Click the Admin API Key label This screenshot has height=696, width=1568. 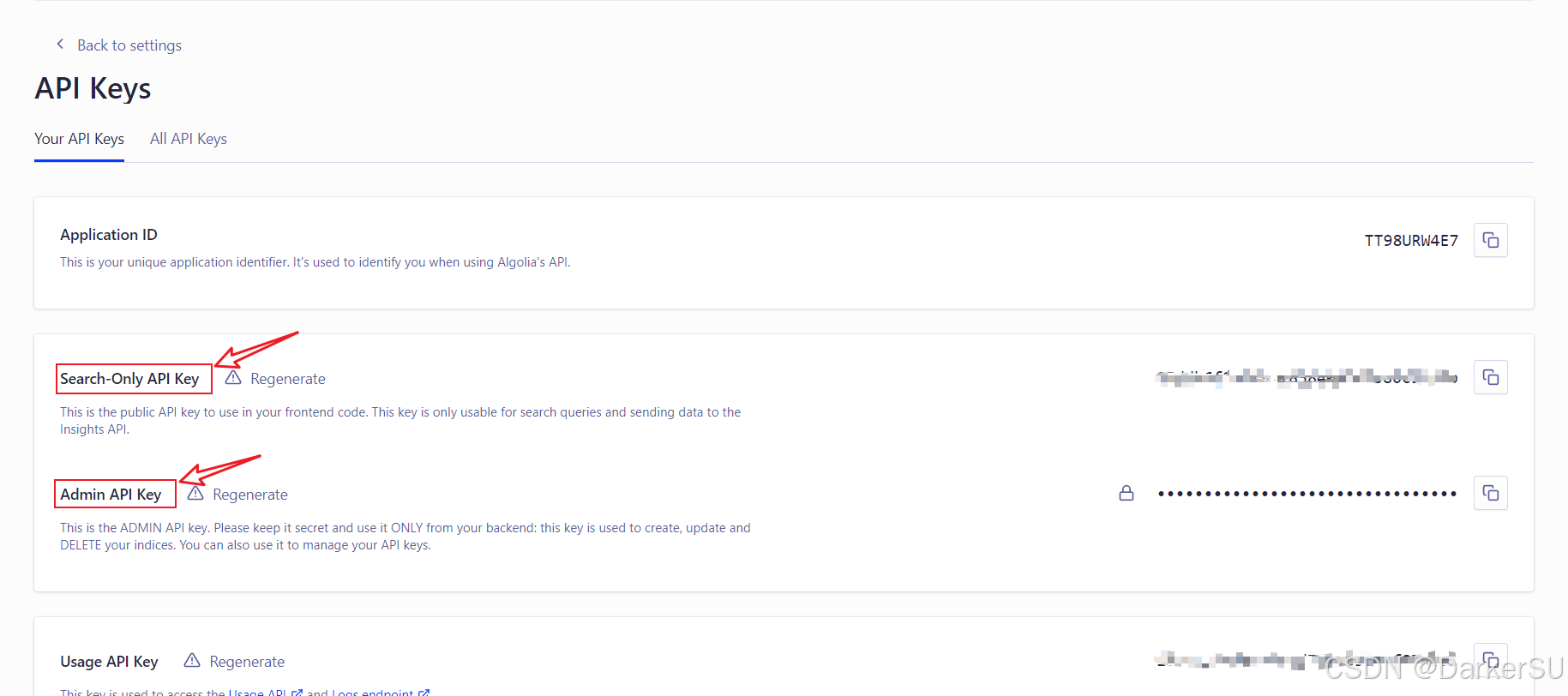[x=111, y=495]
